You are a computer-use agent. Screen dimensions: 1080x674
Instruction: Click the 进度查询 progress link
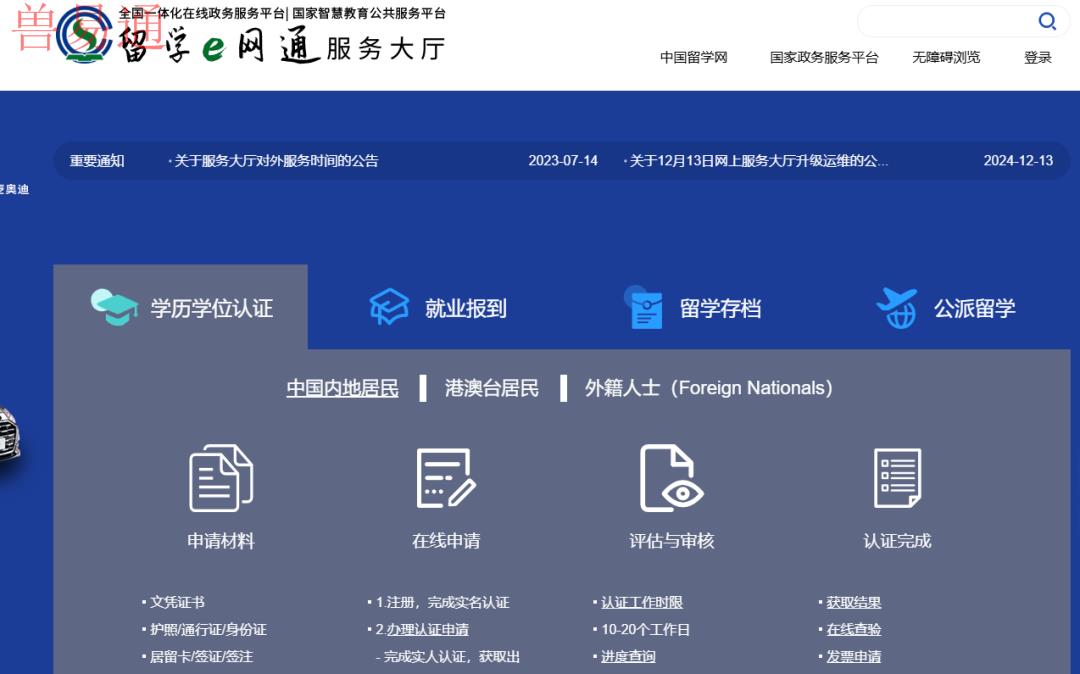click(x=628, y=657)
